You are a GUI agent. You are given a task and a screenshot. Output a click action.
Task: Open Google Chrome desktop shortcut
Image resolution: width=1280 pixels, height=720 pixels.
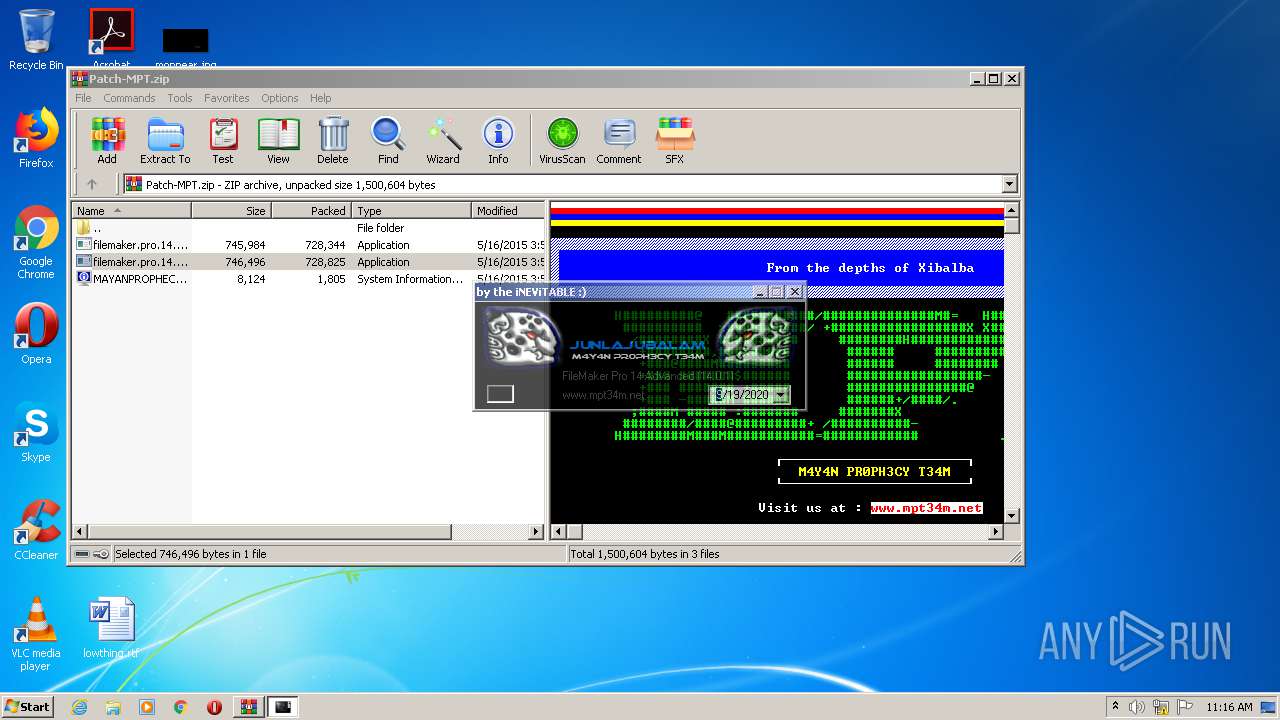(36, 243)
